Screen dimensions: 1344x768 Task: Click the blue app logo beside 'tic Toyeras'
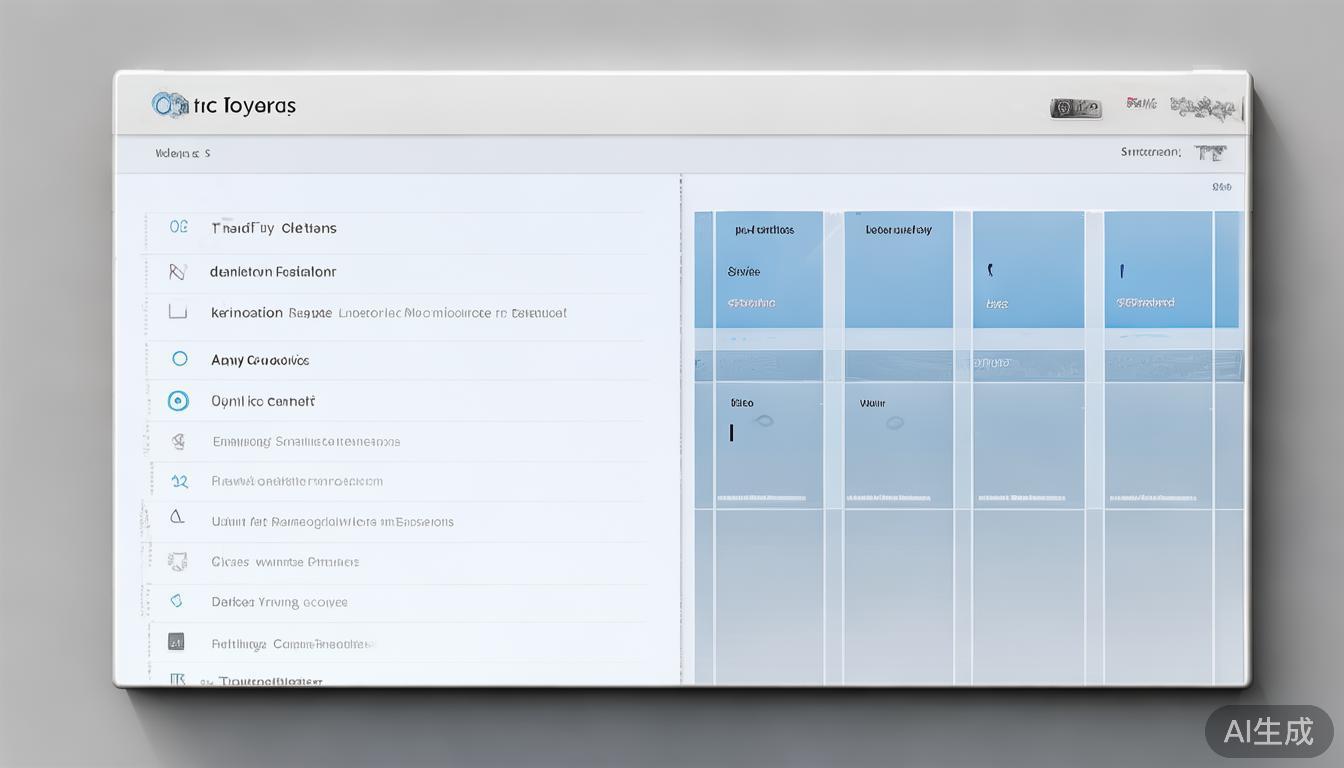tap(168, 105)
